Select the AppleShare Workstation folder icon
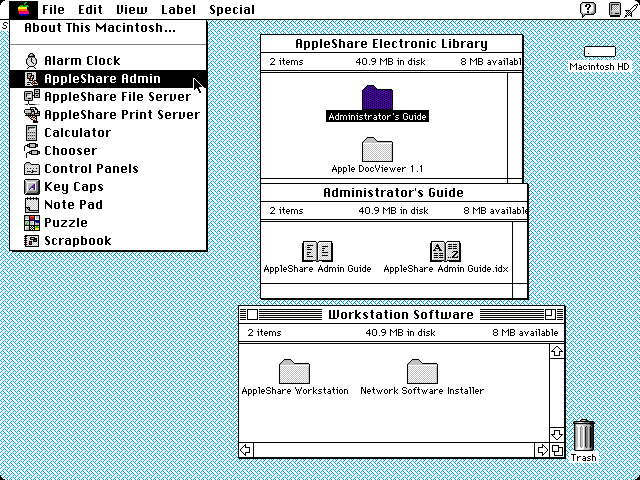The height and width of the screenshot is (480, 640). (294, 371)
